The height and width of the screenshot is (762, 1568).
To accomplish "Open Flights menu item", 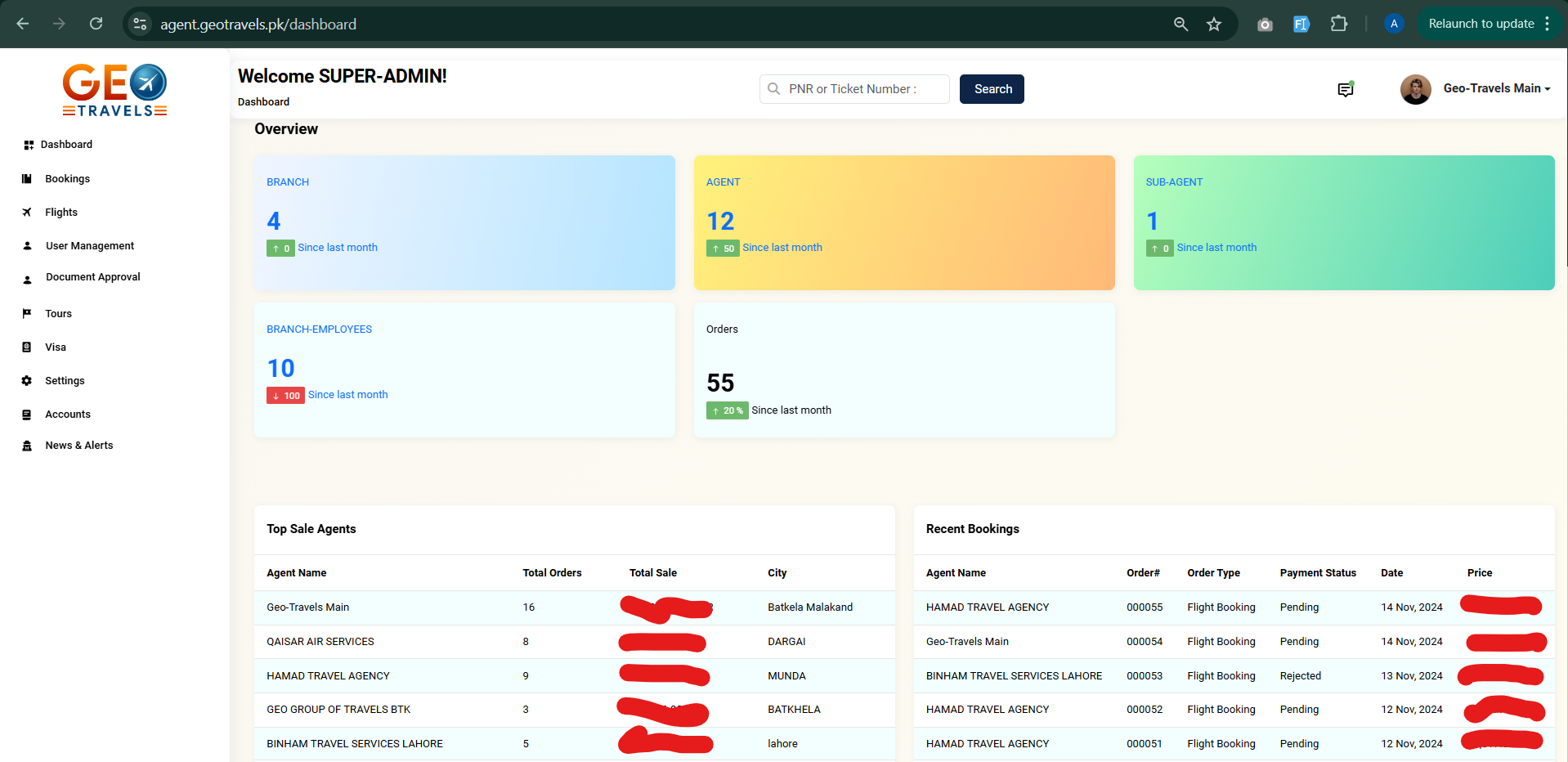I will [x=61, y=213].
